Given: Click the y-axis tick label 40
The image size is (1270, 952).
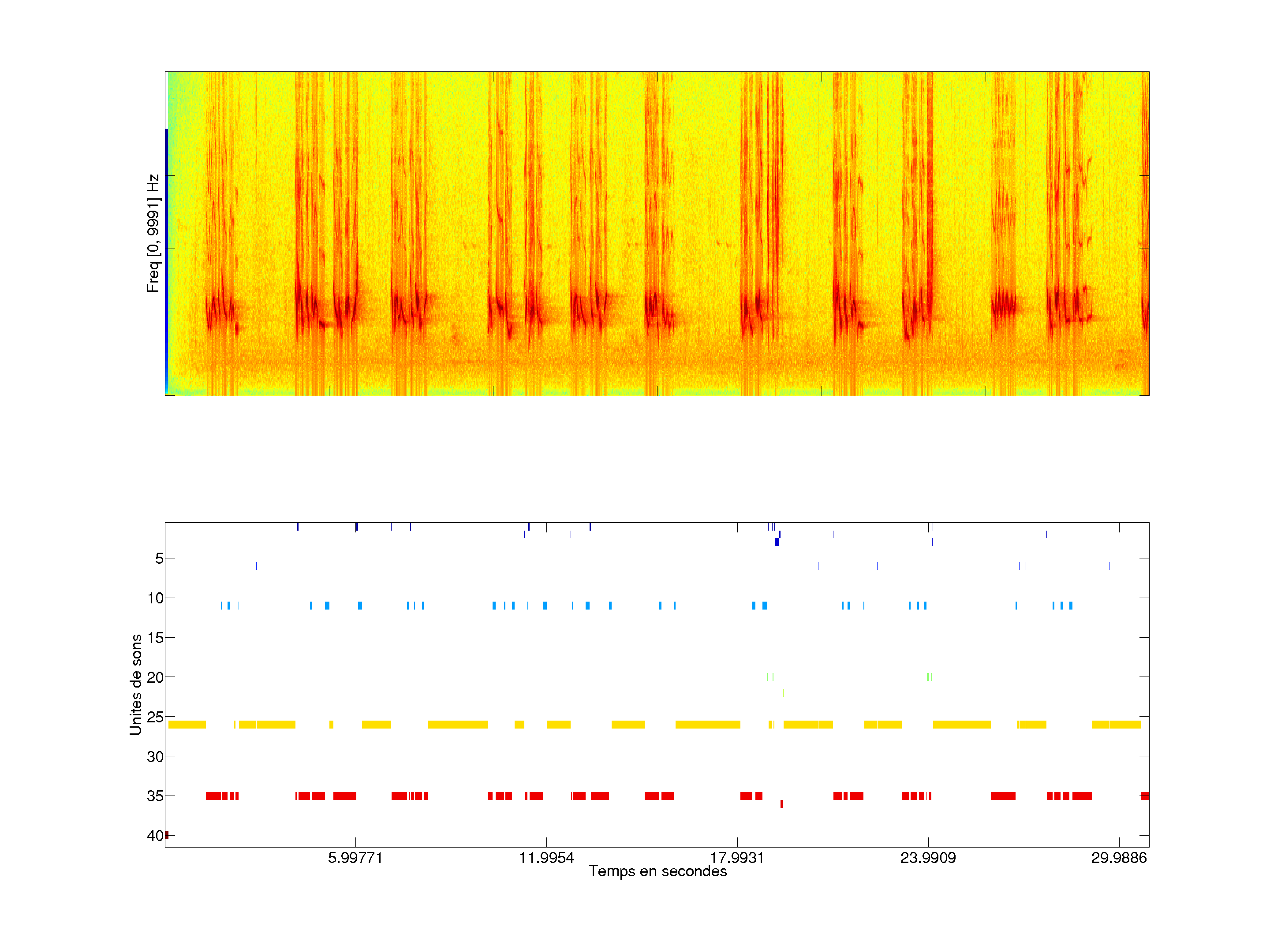Looking at the screenshot, I should (x=155, y=836).
